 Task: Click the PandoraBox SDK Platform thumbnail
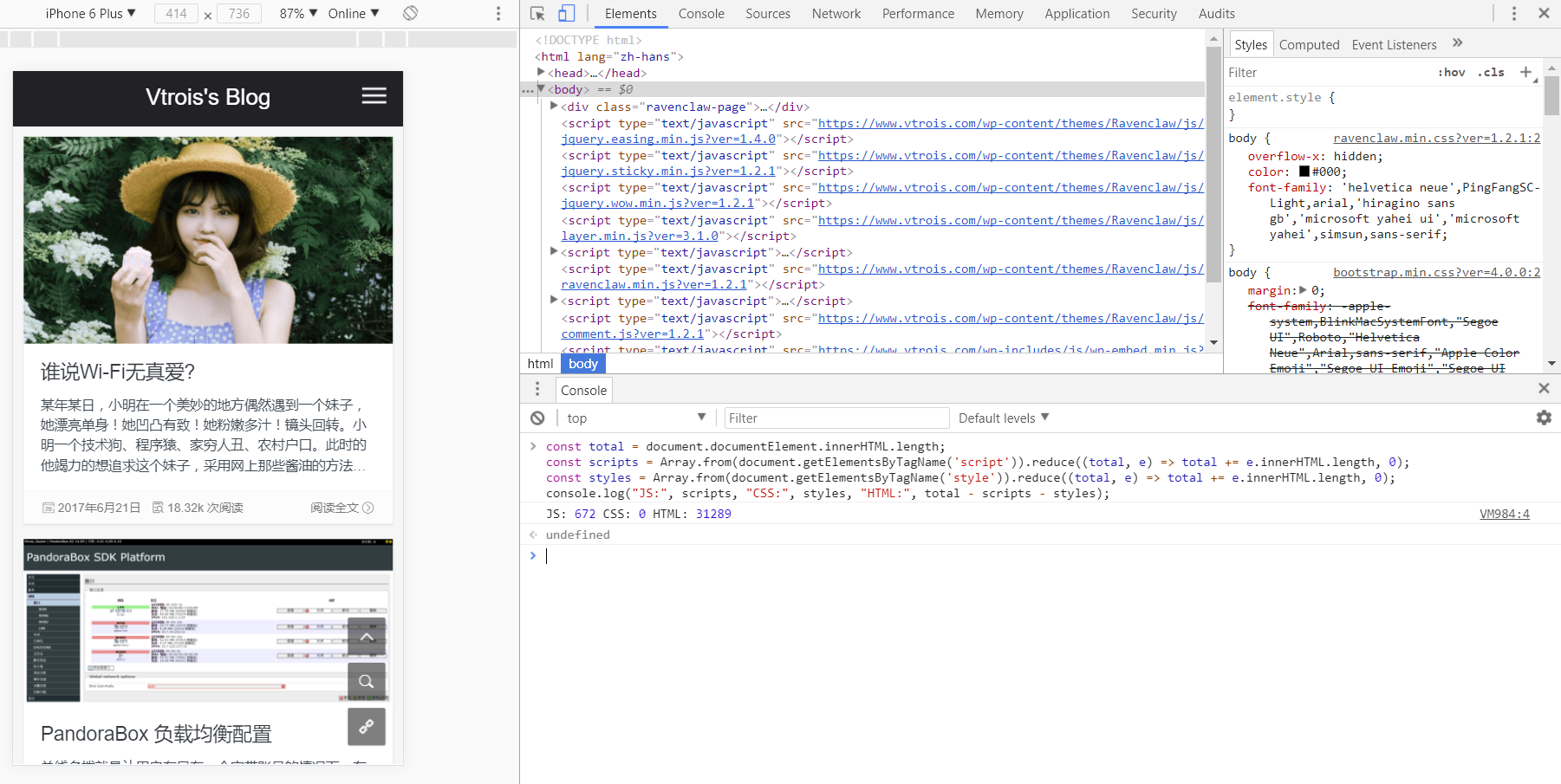click(x=208, y=620)
